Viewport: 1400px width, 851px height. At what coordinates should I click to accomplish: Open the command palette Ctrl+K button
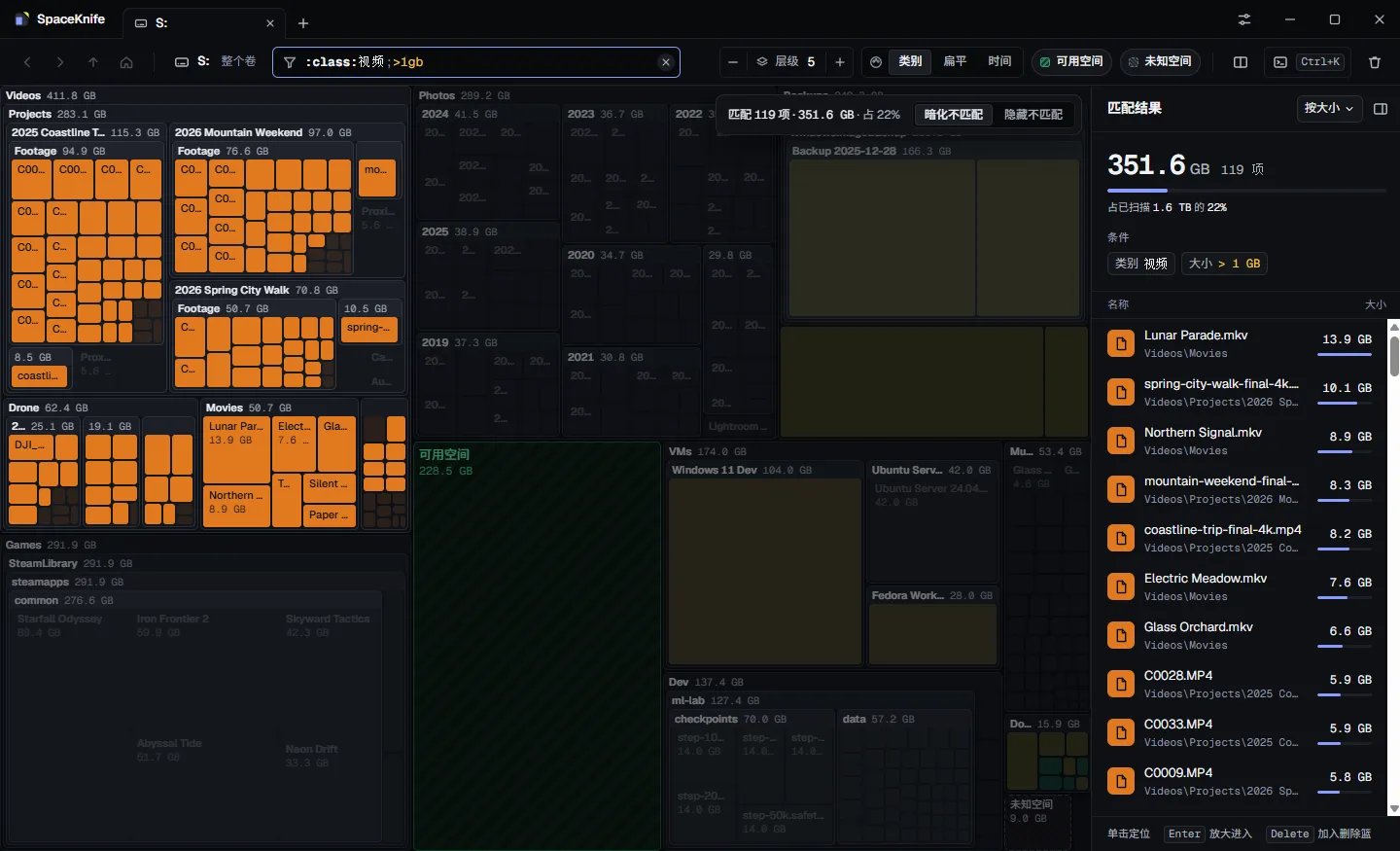tap(1309, 62)
